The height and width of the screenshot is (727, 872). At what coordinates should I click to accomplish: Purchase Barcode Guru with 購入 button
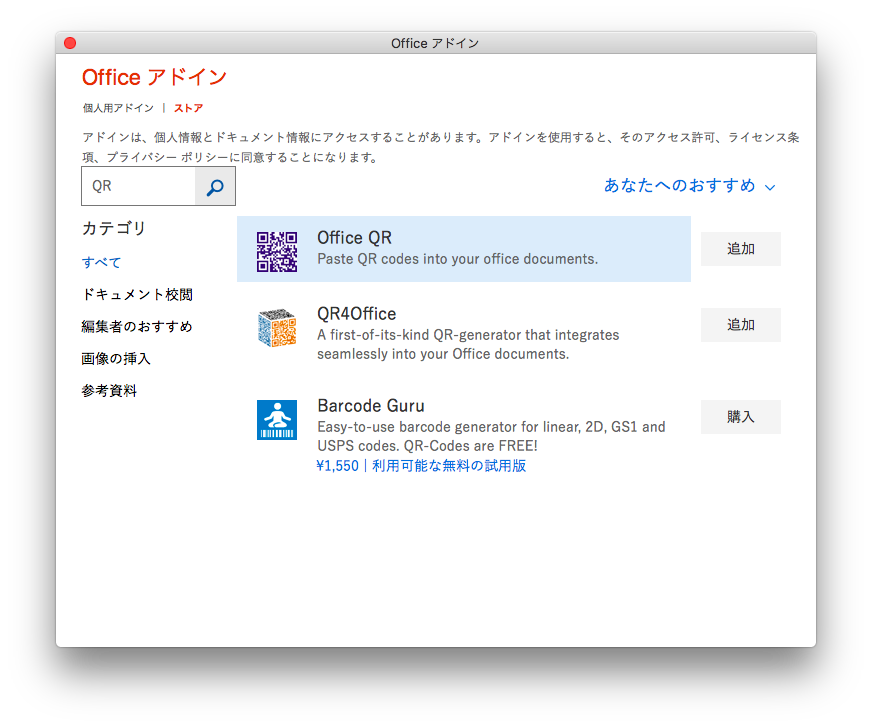click(x=741, y=417)
